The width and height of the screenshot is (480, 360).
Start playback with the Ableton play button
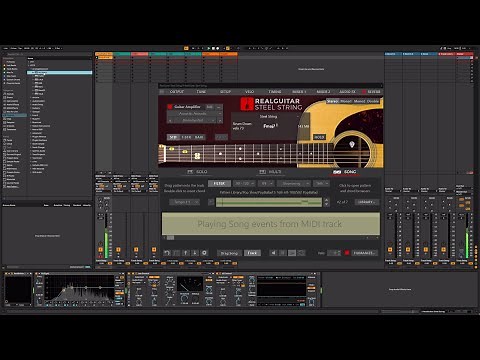[209, 48]
